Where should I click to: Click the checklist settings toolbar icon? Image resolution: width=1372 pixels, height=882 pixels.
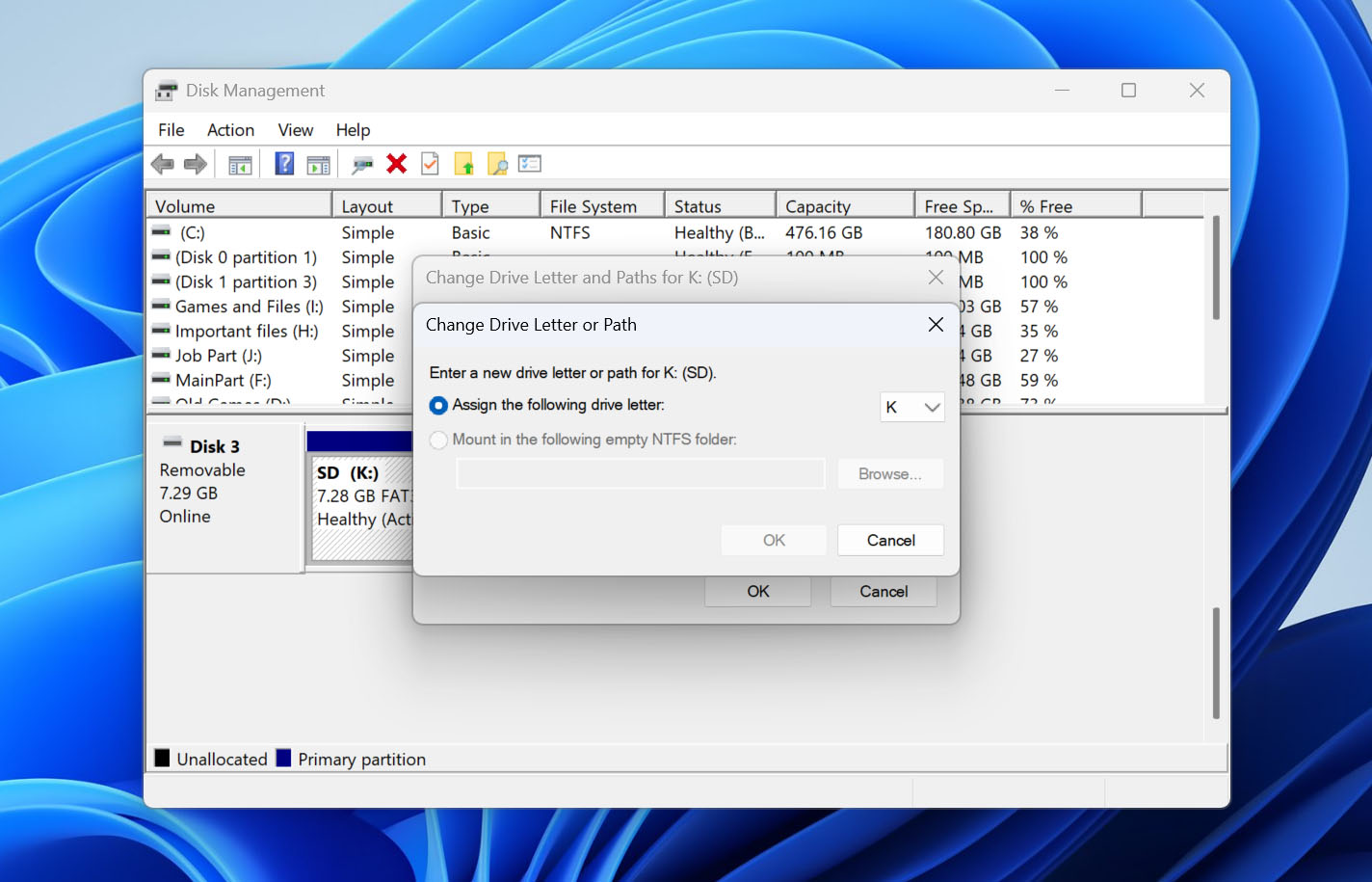click(x=530, y=164)
